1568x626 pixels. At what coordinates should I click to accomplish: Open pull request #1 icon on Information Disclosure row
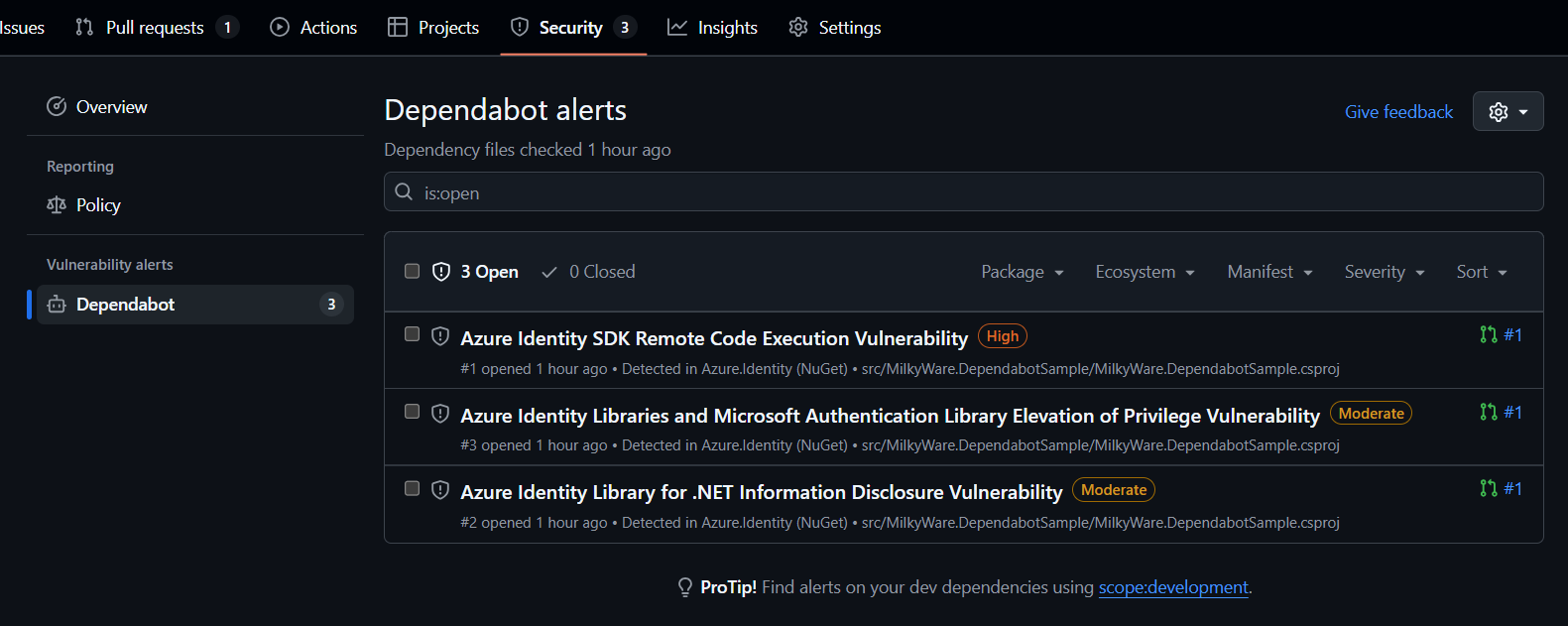click(x=1489, y=488)
